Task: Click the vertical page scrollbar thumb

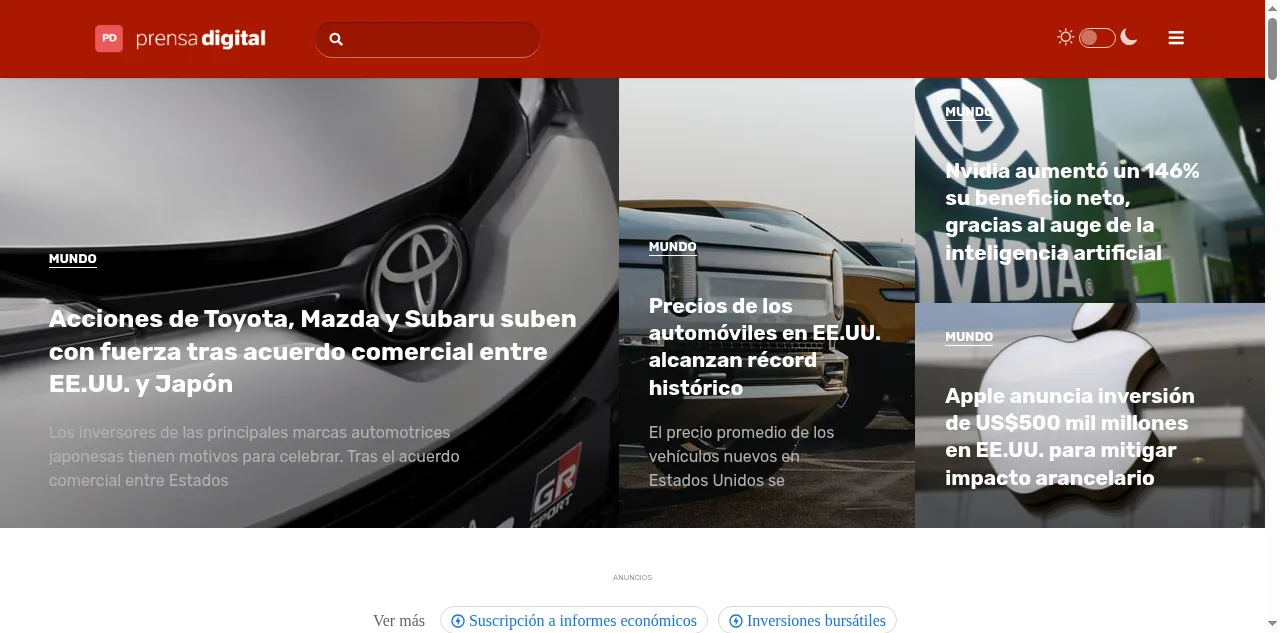Action: click(1272, 47)
